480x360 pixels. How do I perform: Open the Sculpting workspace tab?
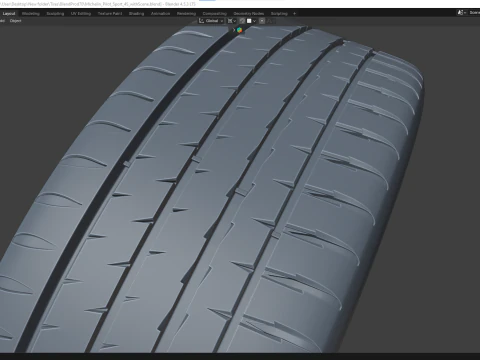pyautogui.click(x=55, y=14)
